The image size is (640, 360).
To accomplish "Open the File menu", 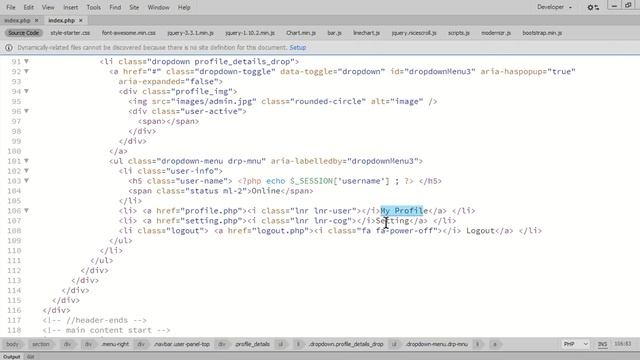I will pos(11,7).
